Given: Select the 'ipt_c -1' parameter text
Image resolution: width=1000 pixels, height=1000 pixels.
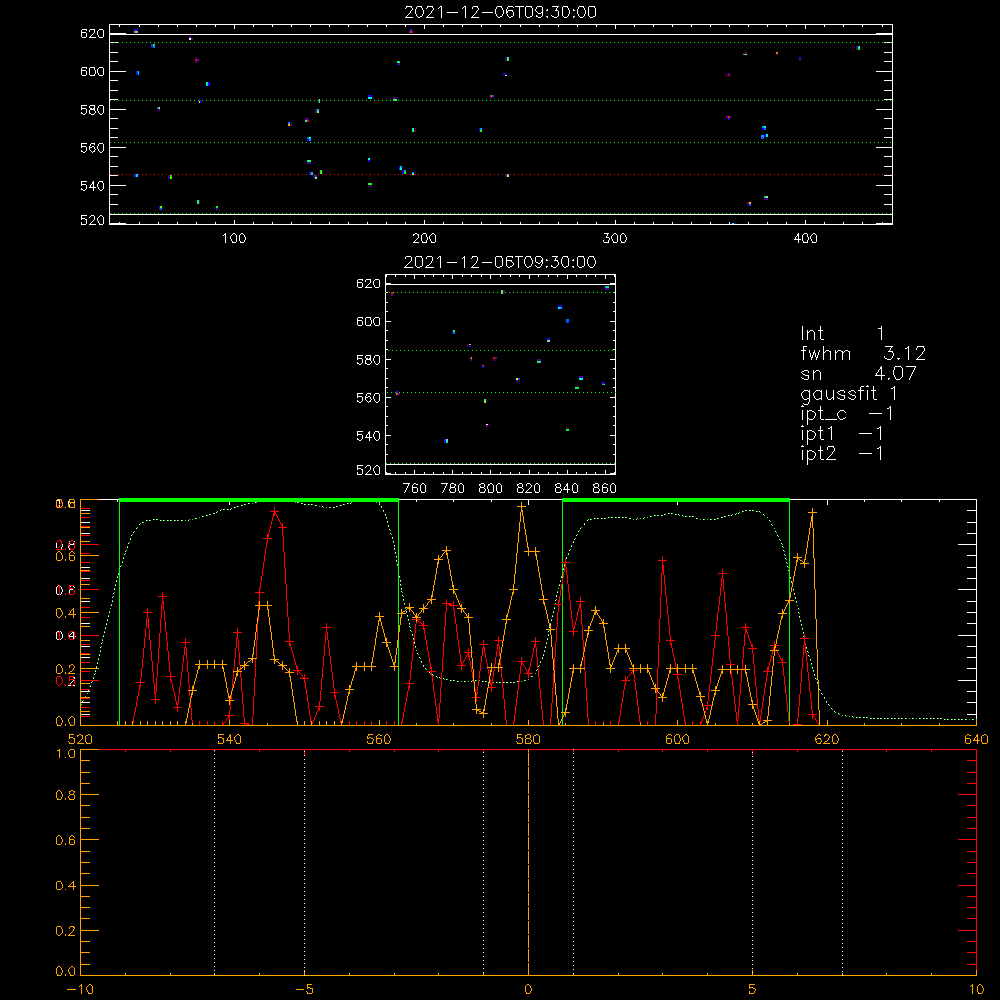Looking at the screenshot, I should click(847, 414).
